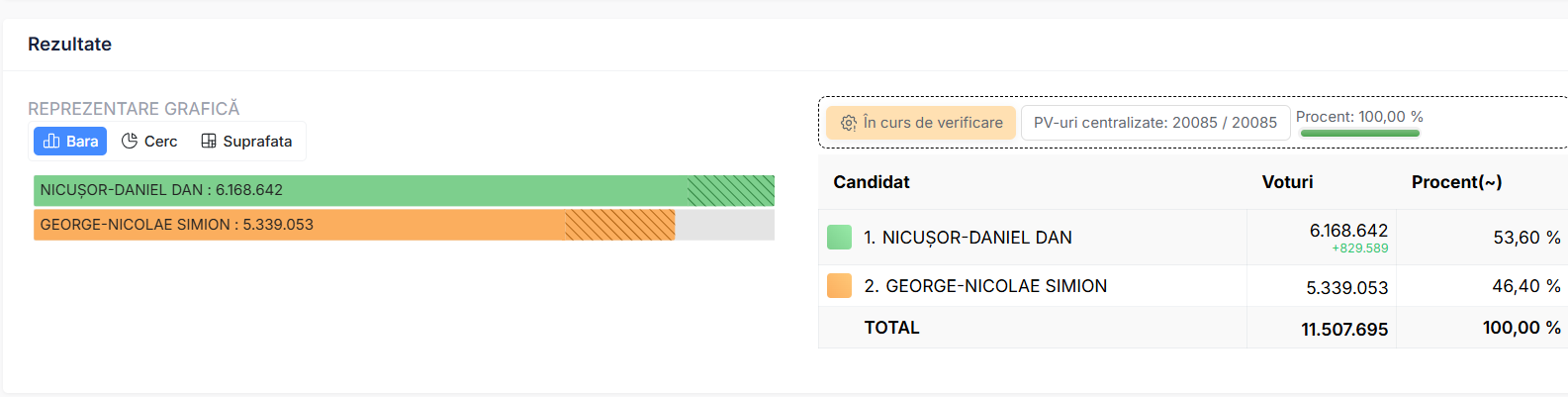
Task: Click the Candidat column header
Action: coord(872,182)
